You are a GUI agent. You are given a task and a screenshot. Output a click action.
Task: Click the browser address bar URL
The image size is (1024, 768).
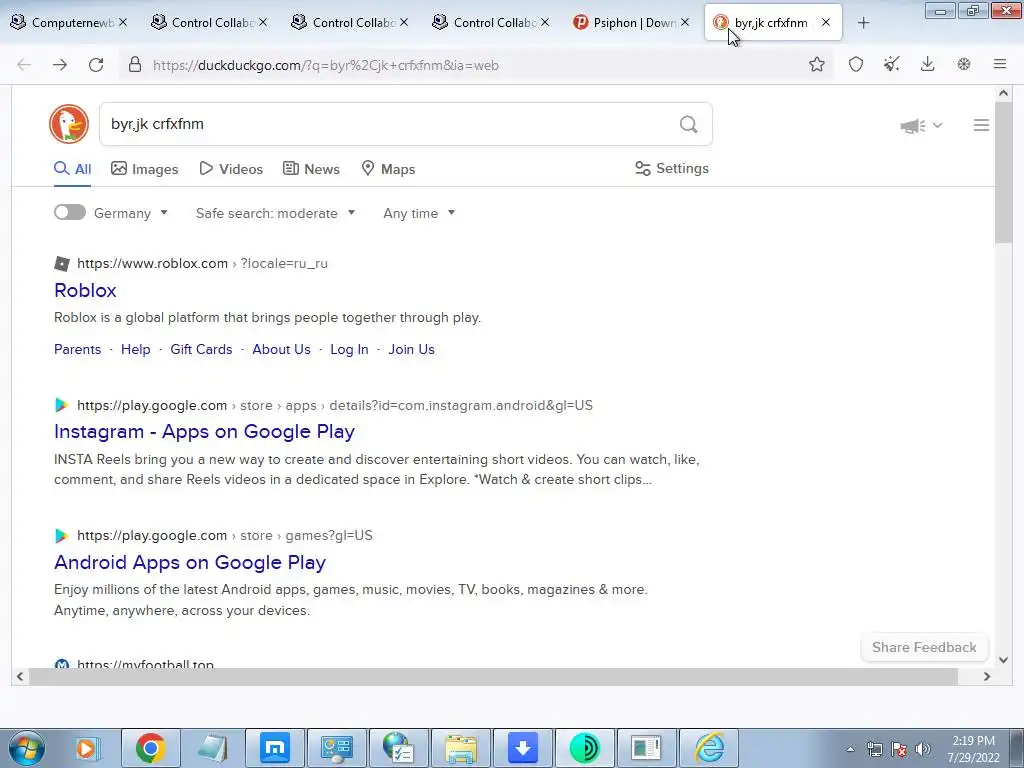point(325,65)
